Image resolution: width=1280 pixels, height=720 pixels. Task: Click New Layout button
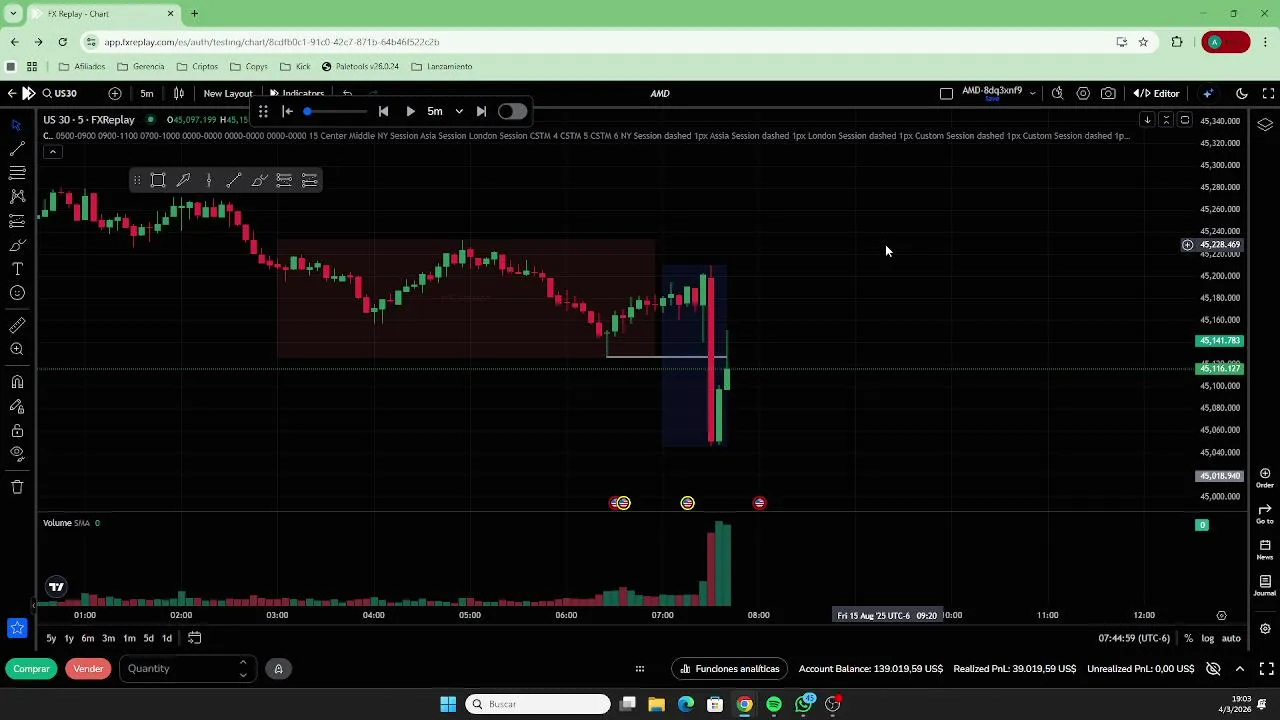(228, 93)
